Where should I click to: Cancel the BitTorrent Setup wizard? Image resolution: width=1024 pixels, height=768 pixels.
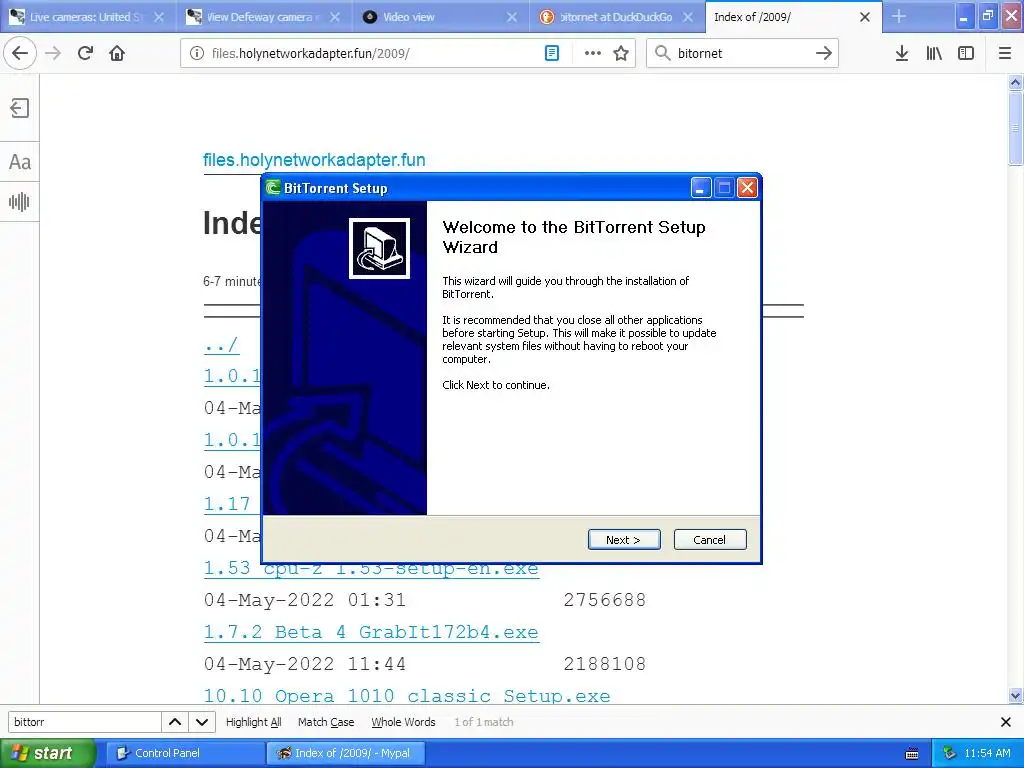(710, 539)
